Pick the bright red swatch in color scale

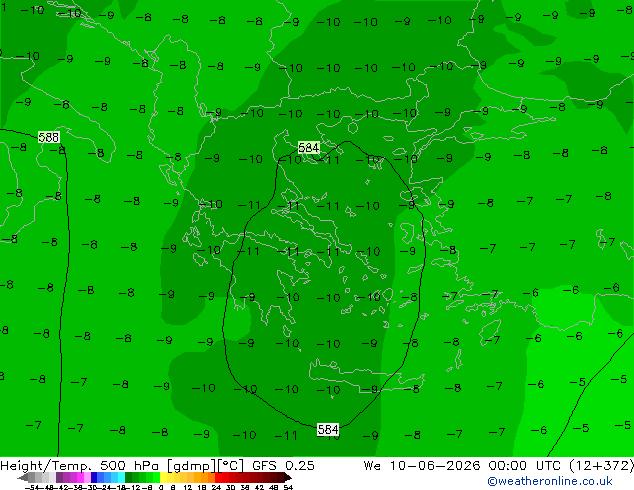(x=218, y=477)
